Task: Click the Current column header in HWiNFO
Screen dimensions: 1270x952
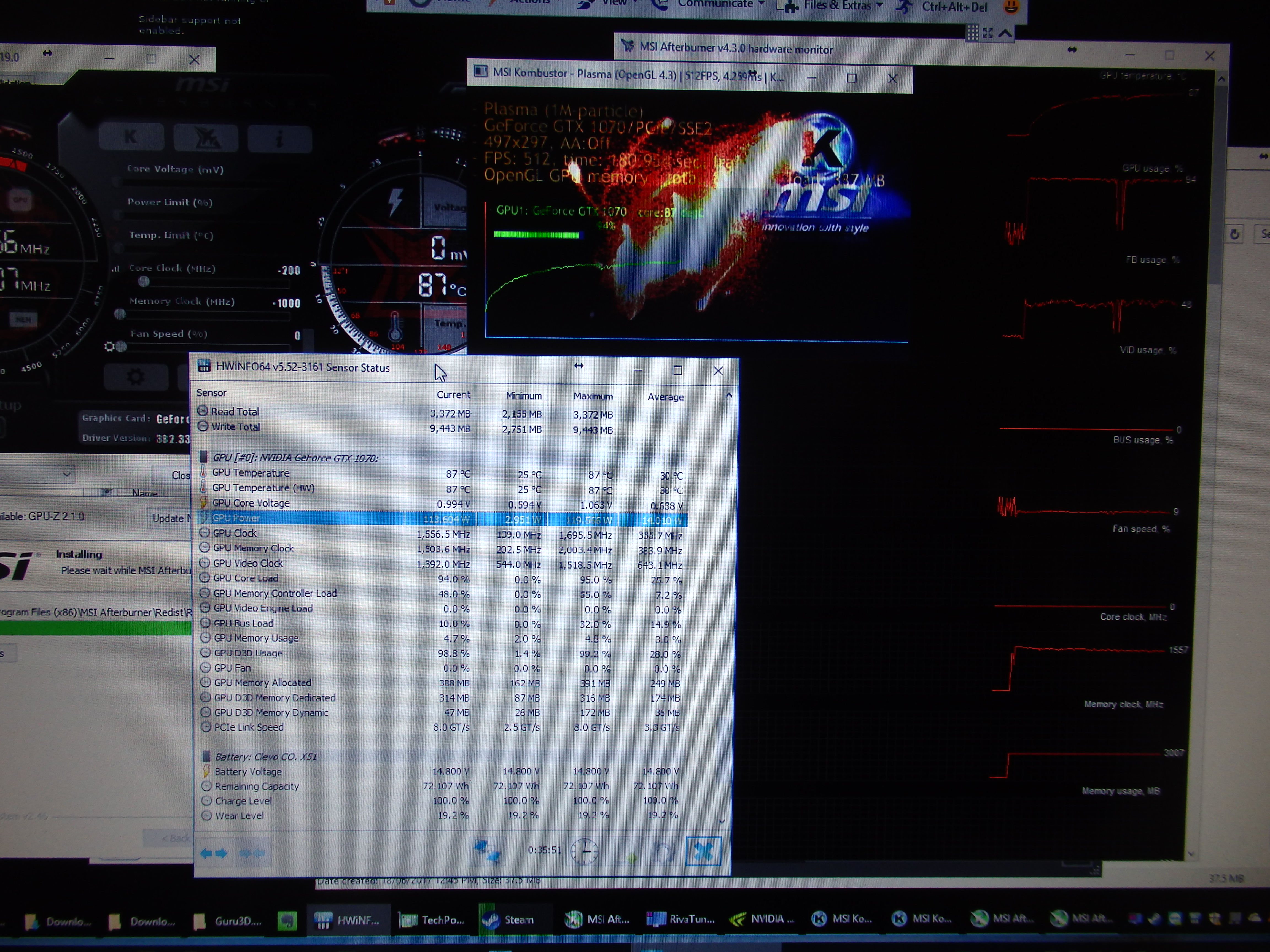Action: point(441,395)
